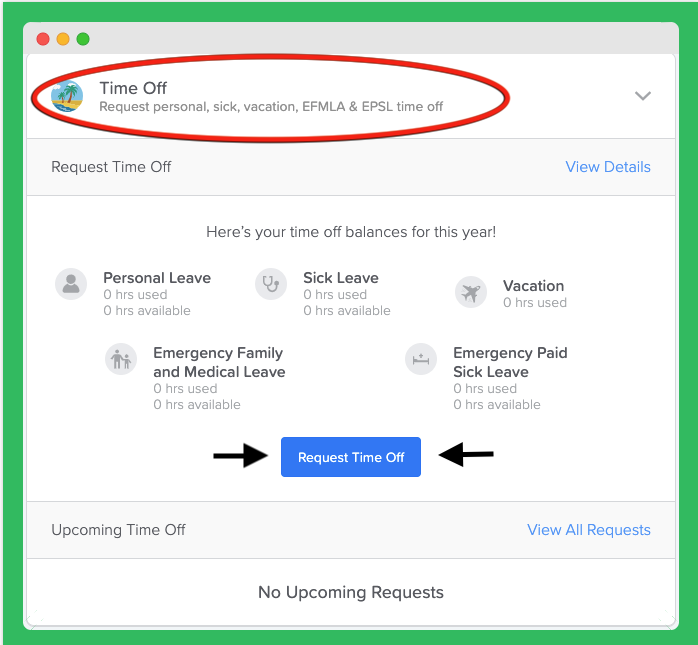Click the Request Time Off section header

[x=111, y=167]
